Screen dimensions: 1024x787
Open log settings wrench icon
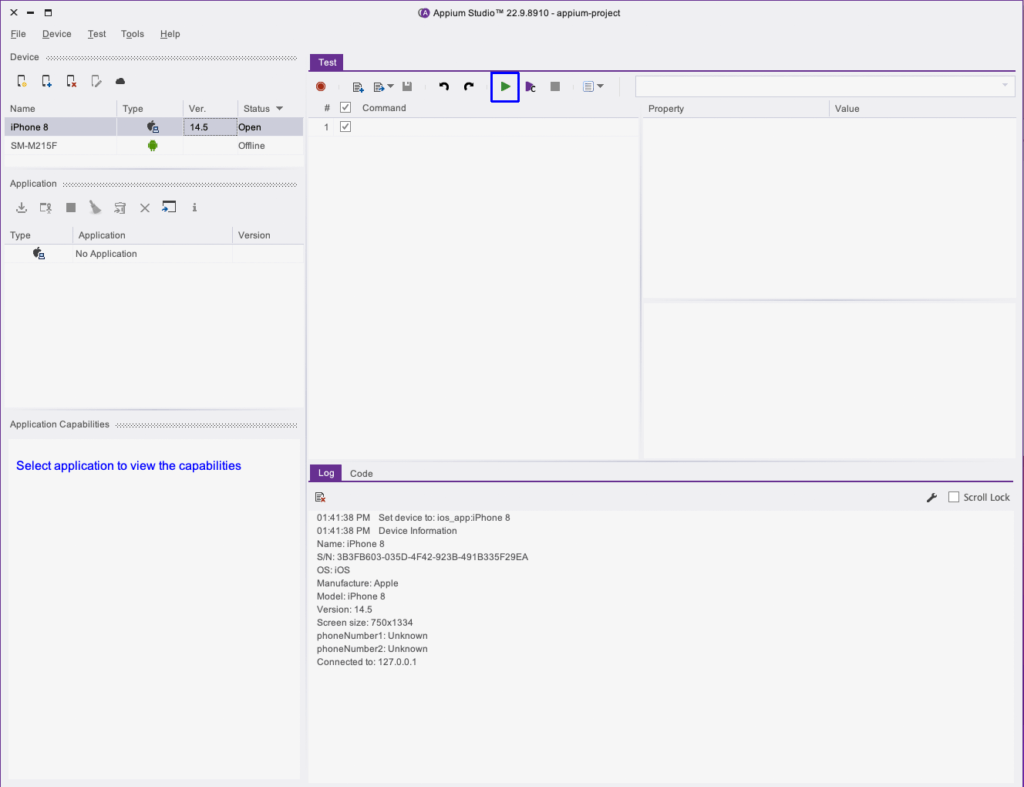pyautogui.click(x=932, y=497)
